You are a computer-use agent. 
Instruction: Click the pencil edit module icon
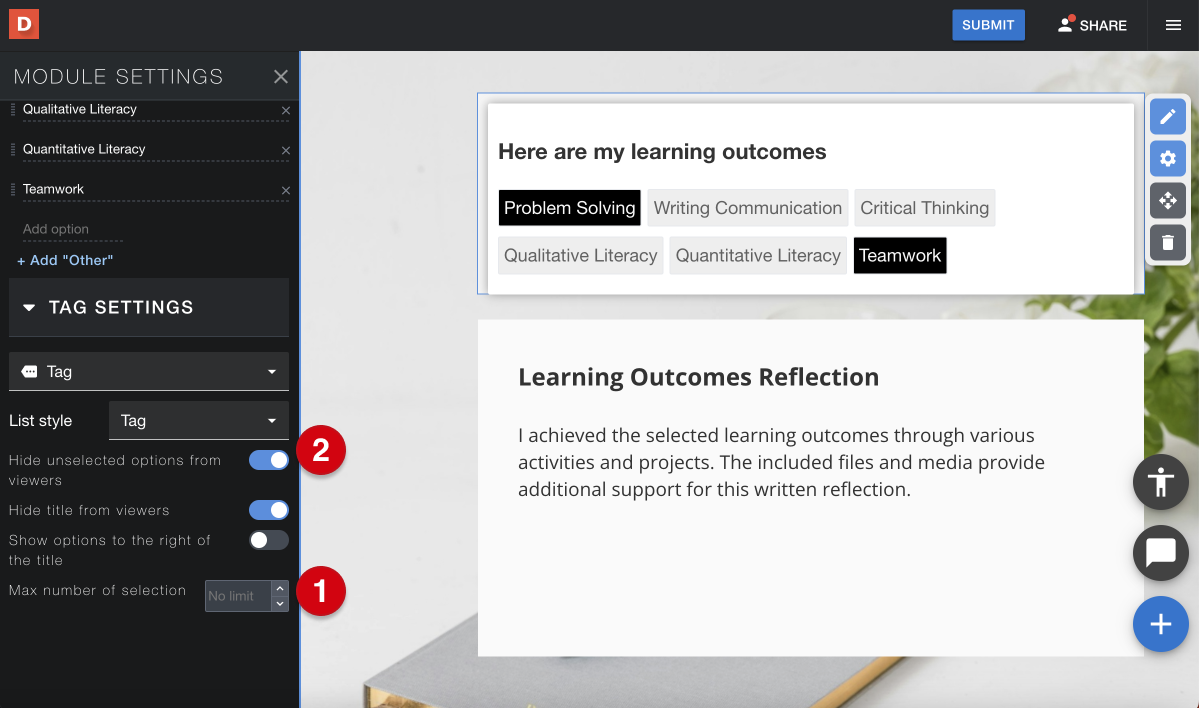click(x=1168, y=116)
